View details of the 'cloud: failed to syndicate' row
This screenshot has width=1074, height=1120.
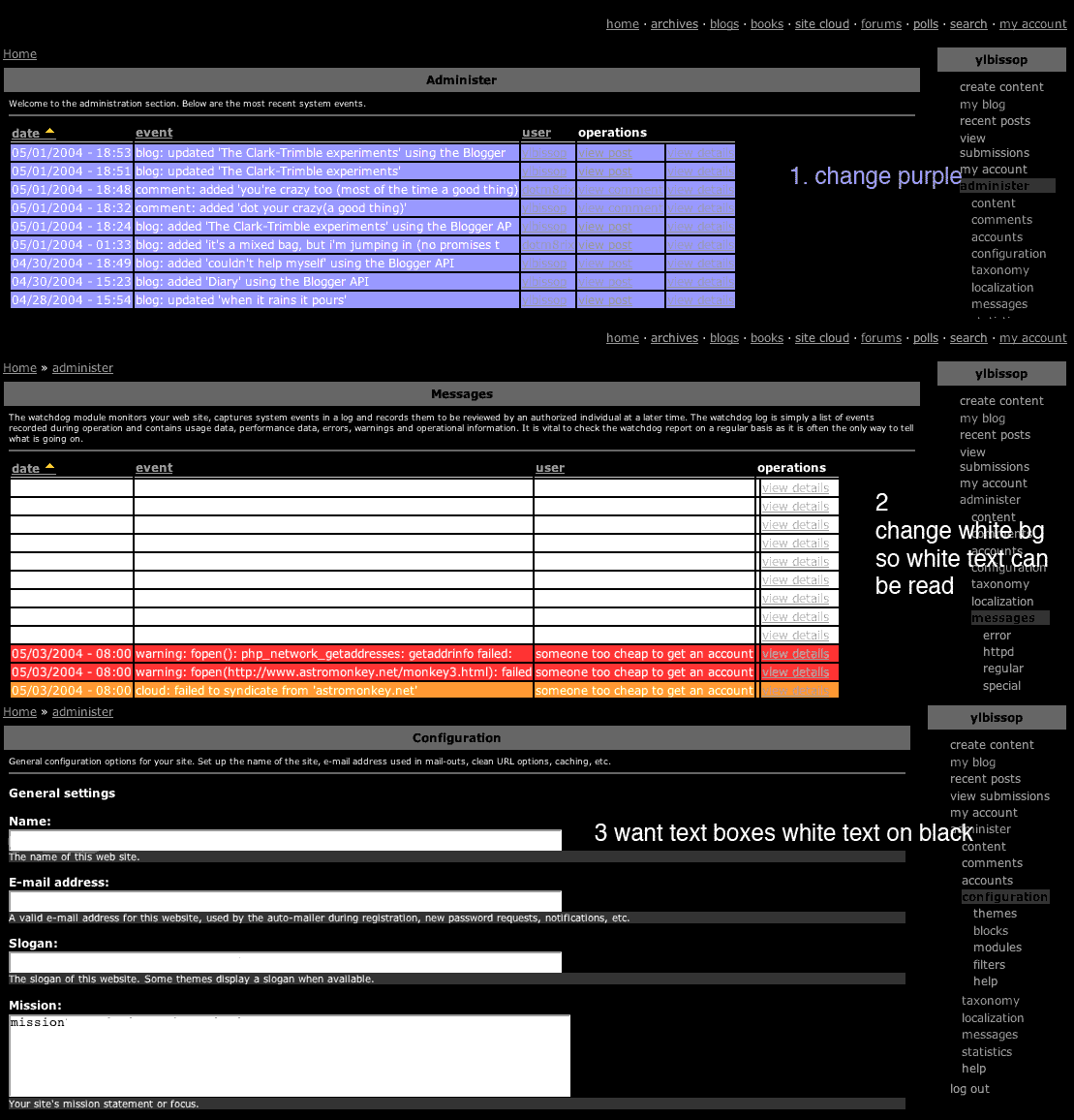795,691
